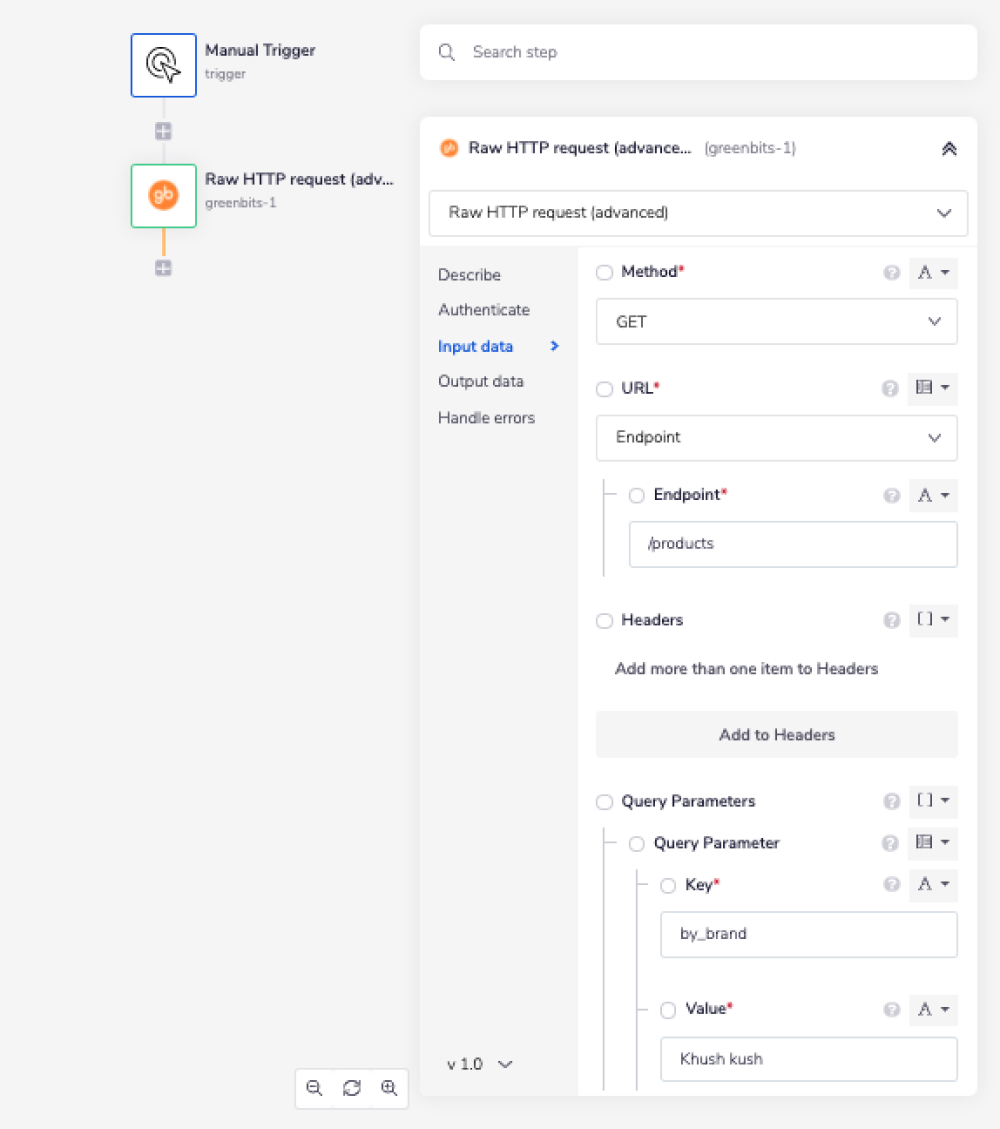Open the GET method dropdown
This screenshot has width=1000, height=1129.
coord(776,322)
